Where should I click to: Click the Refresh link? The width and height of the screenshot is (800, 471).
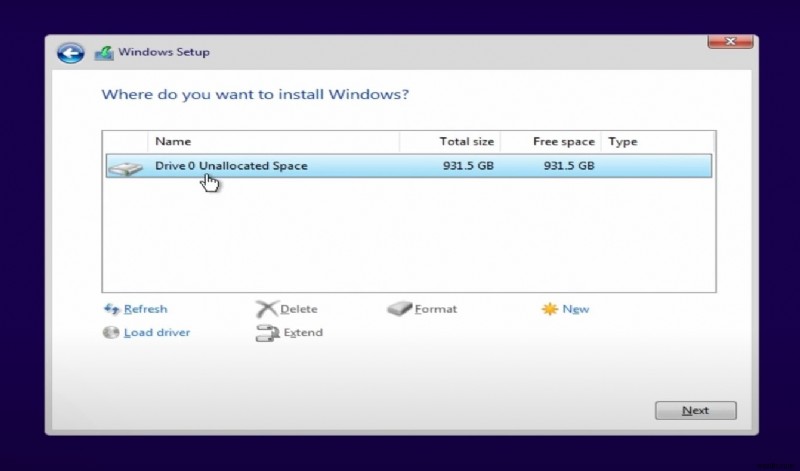pos(145,309)
